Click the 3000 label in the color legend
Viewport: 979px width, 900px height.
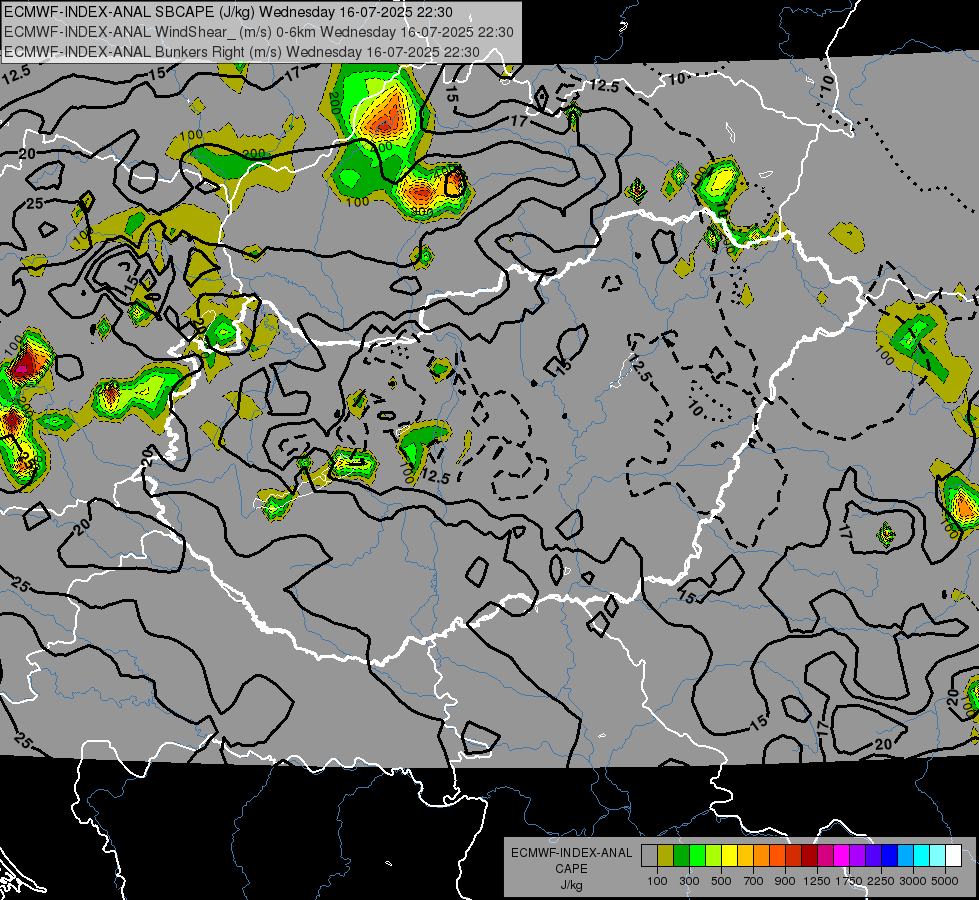point(913,881)
